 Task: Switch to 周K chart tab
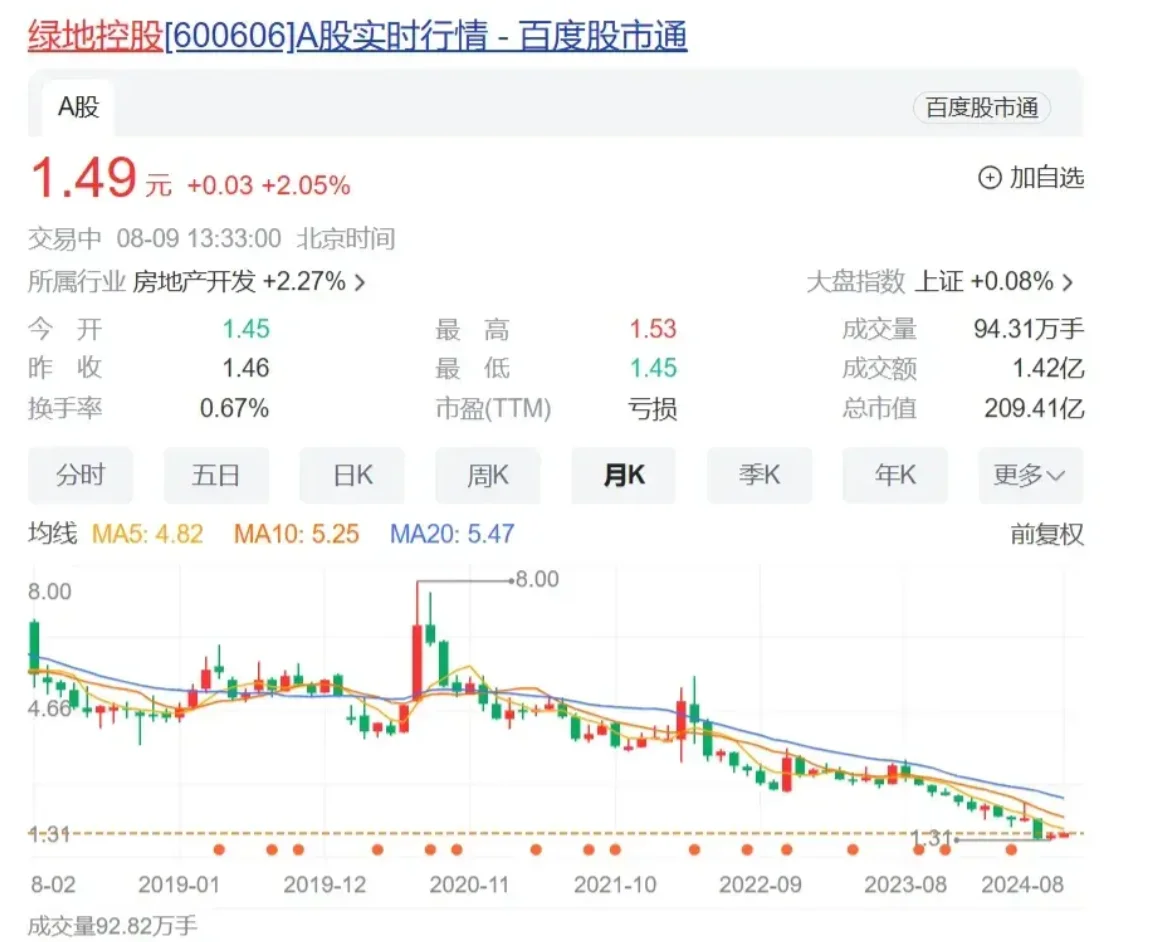pos(488,475)
